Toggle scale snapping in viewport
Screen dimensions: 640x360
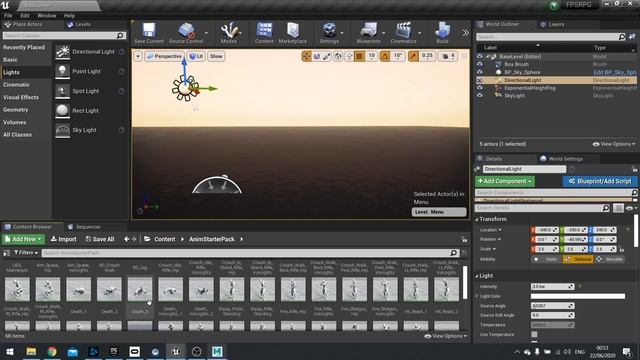[x=413, y=56]
